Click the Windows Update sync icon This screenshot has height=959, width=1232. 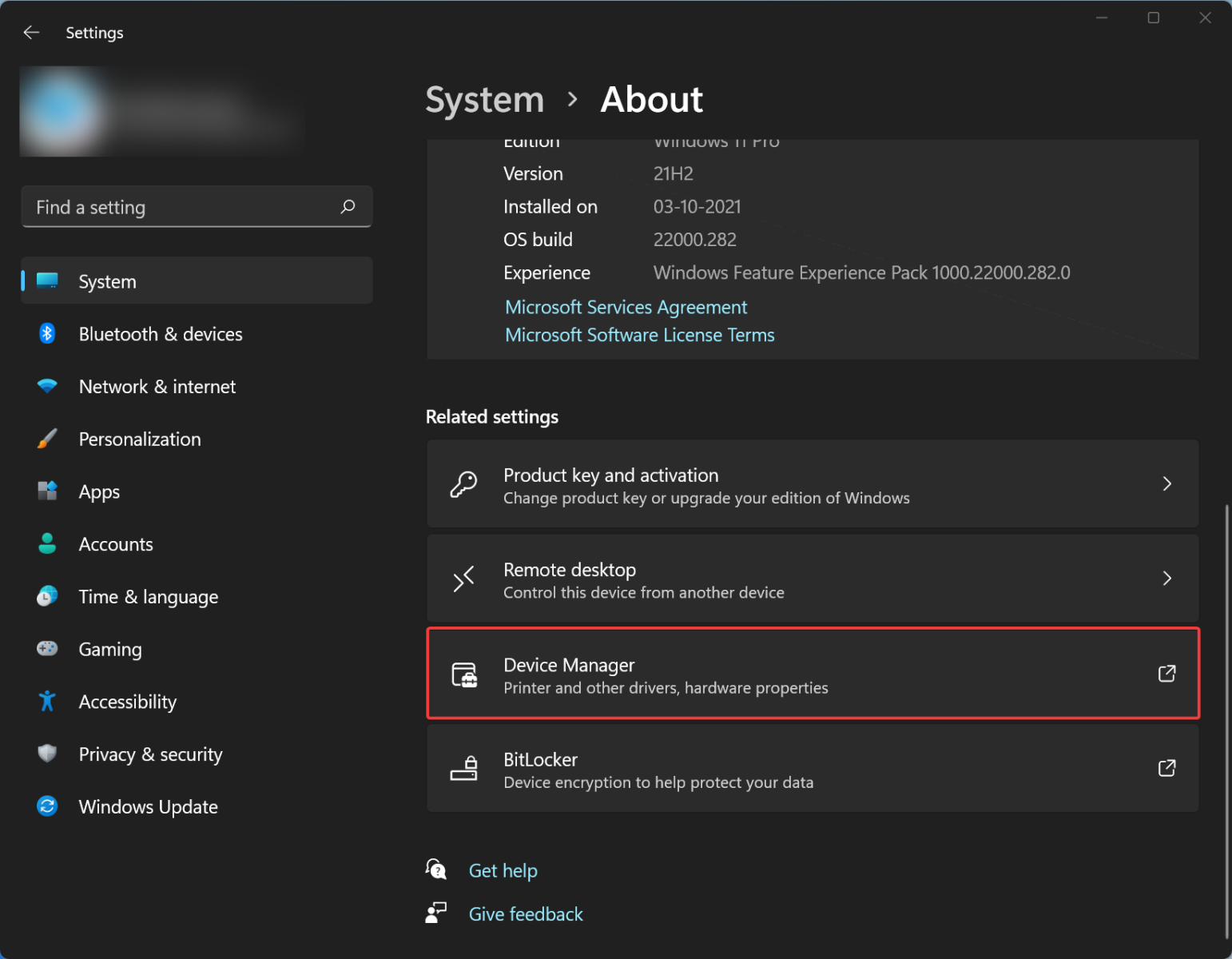coord(47,806)
